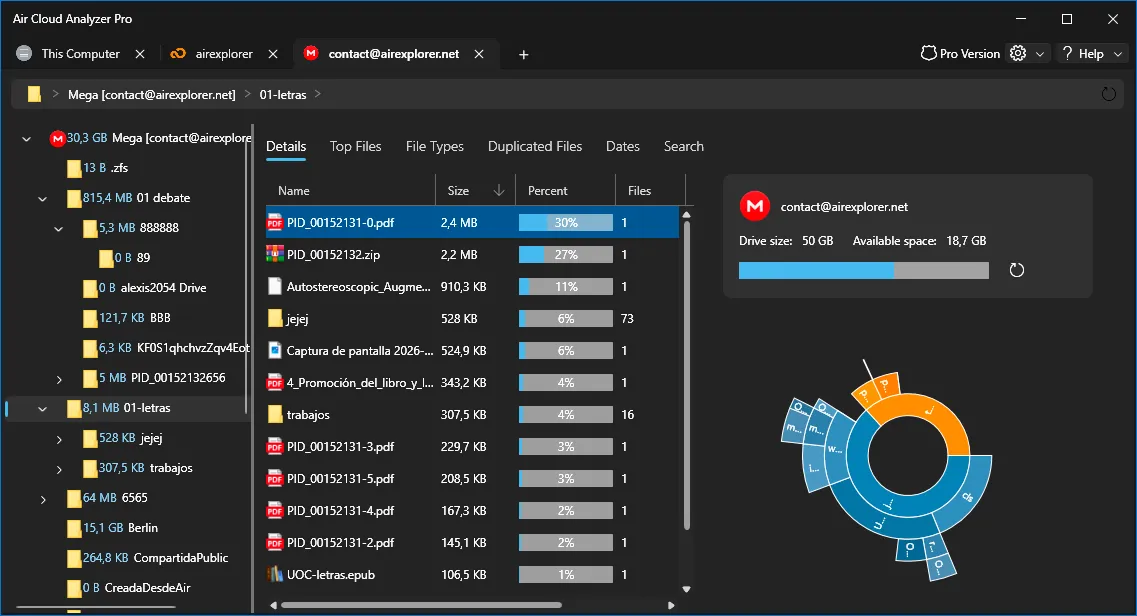Click the airexplorer tab cloud icon
Image resolution: width=1137 pixels, height=616 pixels.
click(178, 54)
